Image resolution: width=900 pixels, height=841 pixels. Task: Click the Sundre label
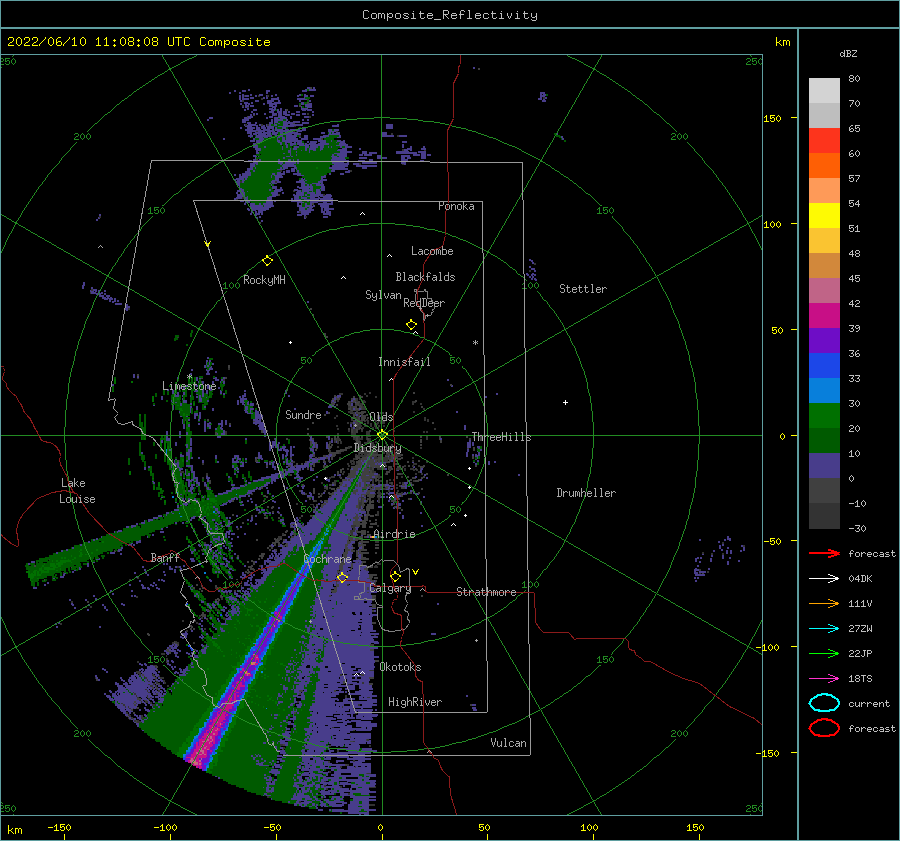point(303,414)
